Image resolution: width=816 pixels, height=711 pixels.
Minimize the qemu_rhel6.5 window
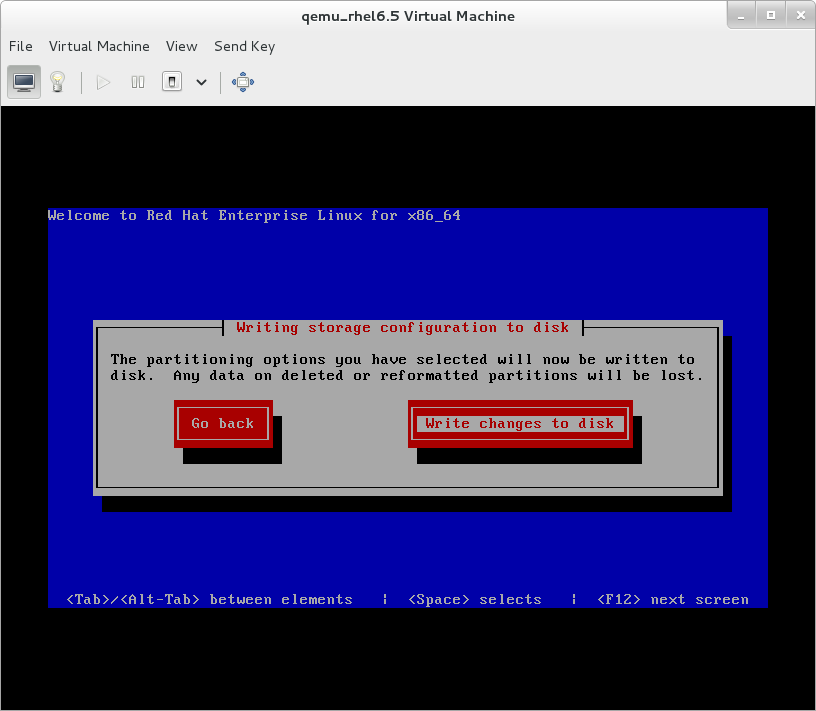point(741,16)
